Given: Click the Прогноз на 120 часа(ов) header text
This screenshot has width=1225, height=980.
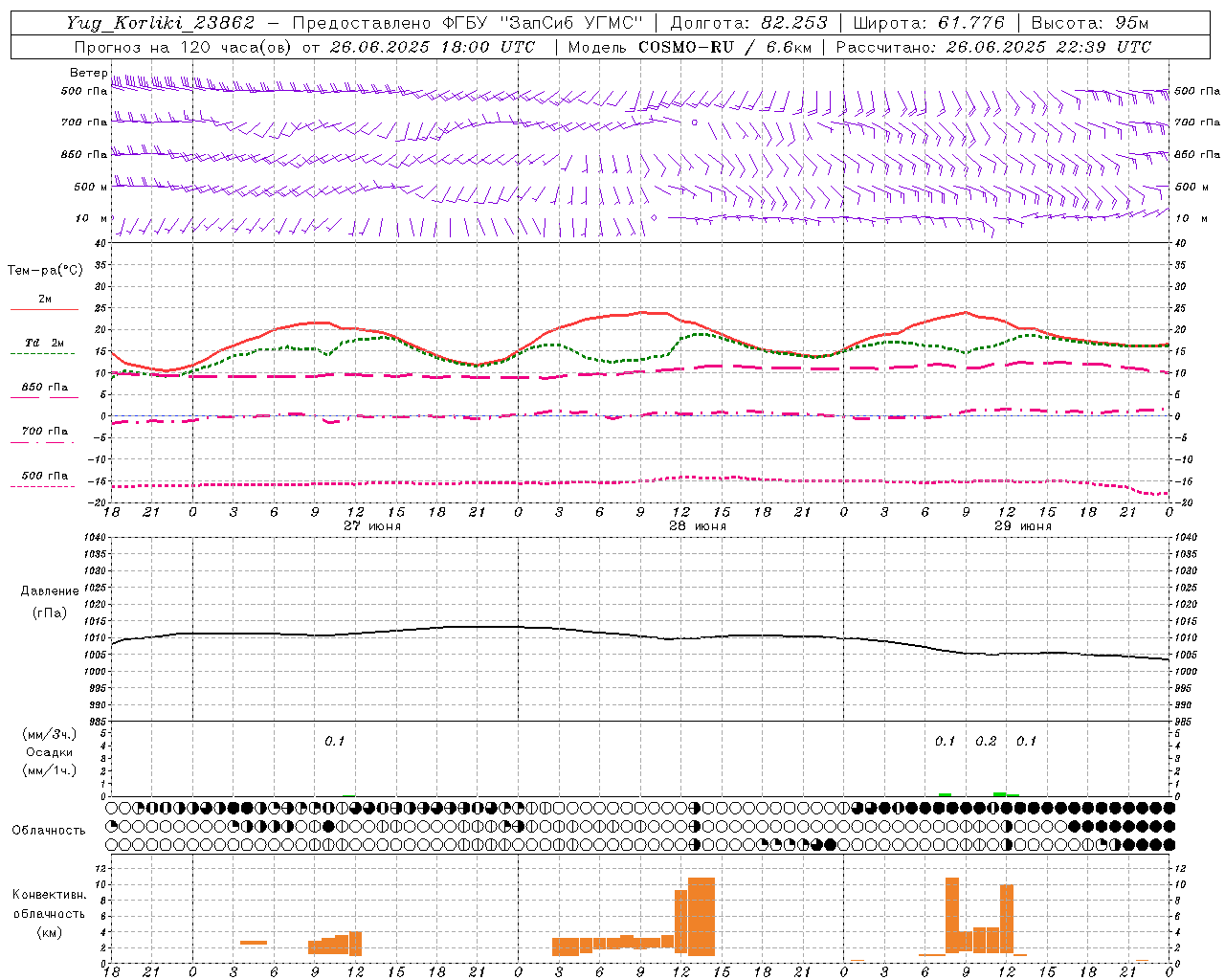Looking at the screenshot, I should click(184, 47).
